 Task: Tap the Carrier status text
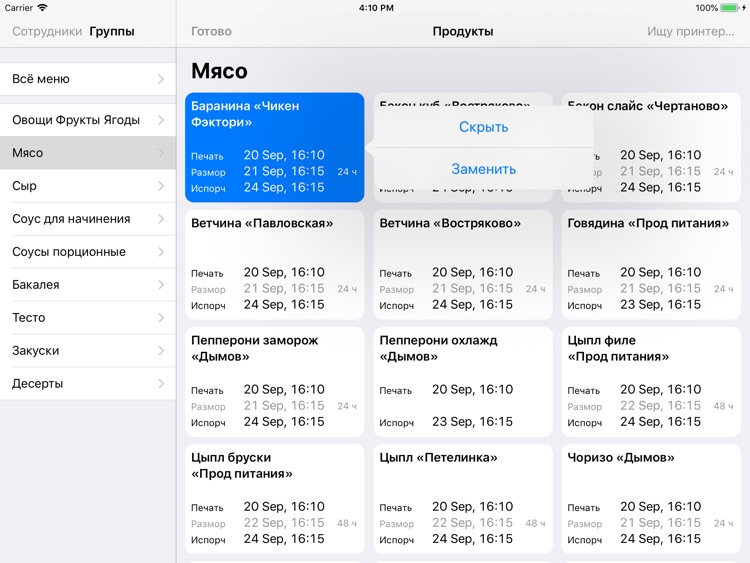(x=19, y=8)
